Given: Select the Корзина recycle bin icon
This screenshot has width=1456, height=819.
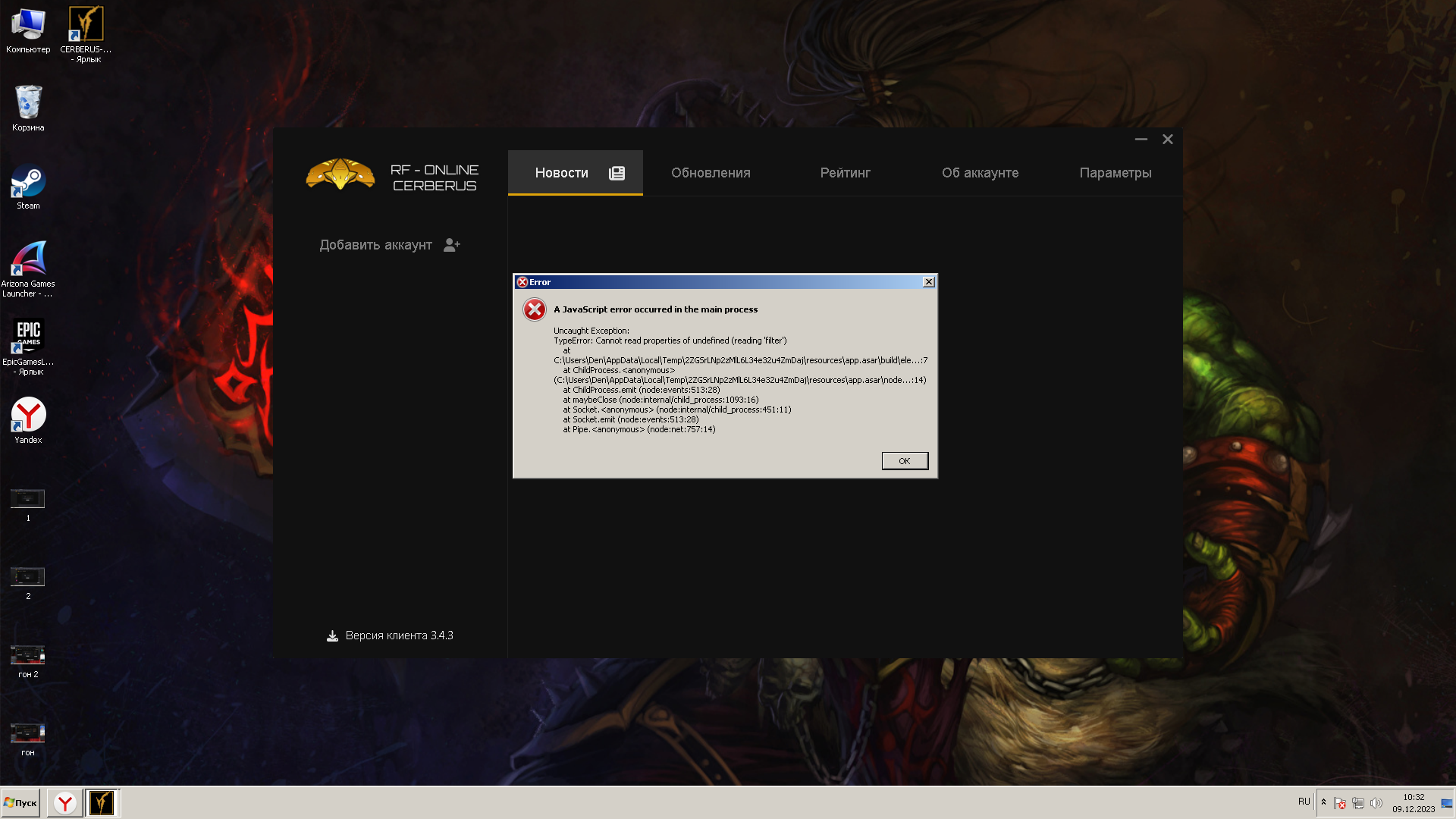Looking at the screenshot, I should [x=28, y=108].
